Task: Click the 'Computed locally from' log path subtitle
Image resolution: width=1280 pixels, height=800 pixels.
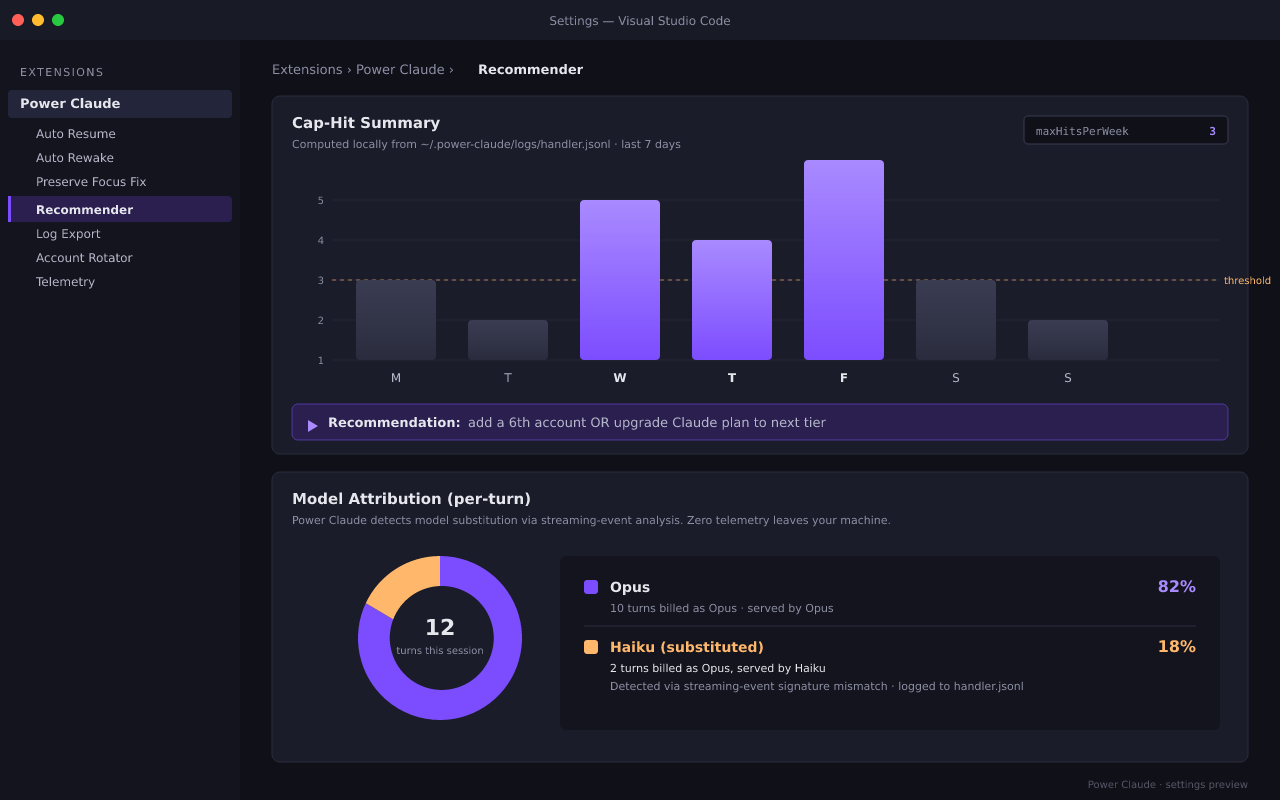Action: [486, 145]
